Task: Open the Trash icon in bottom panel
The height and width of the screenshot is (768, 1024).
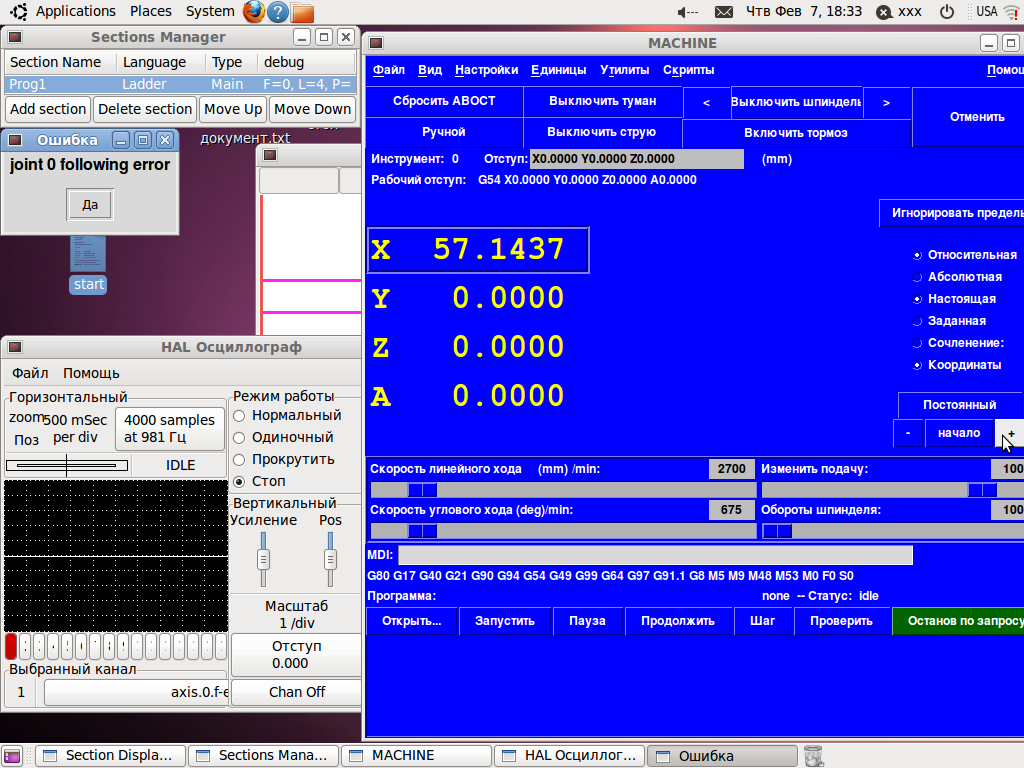Action: point(814,755)
